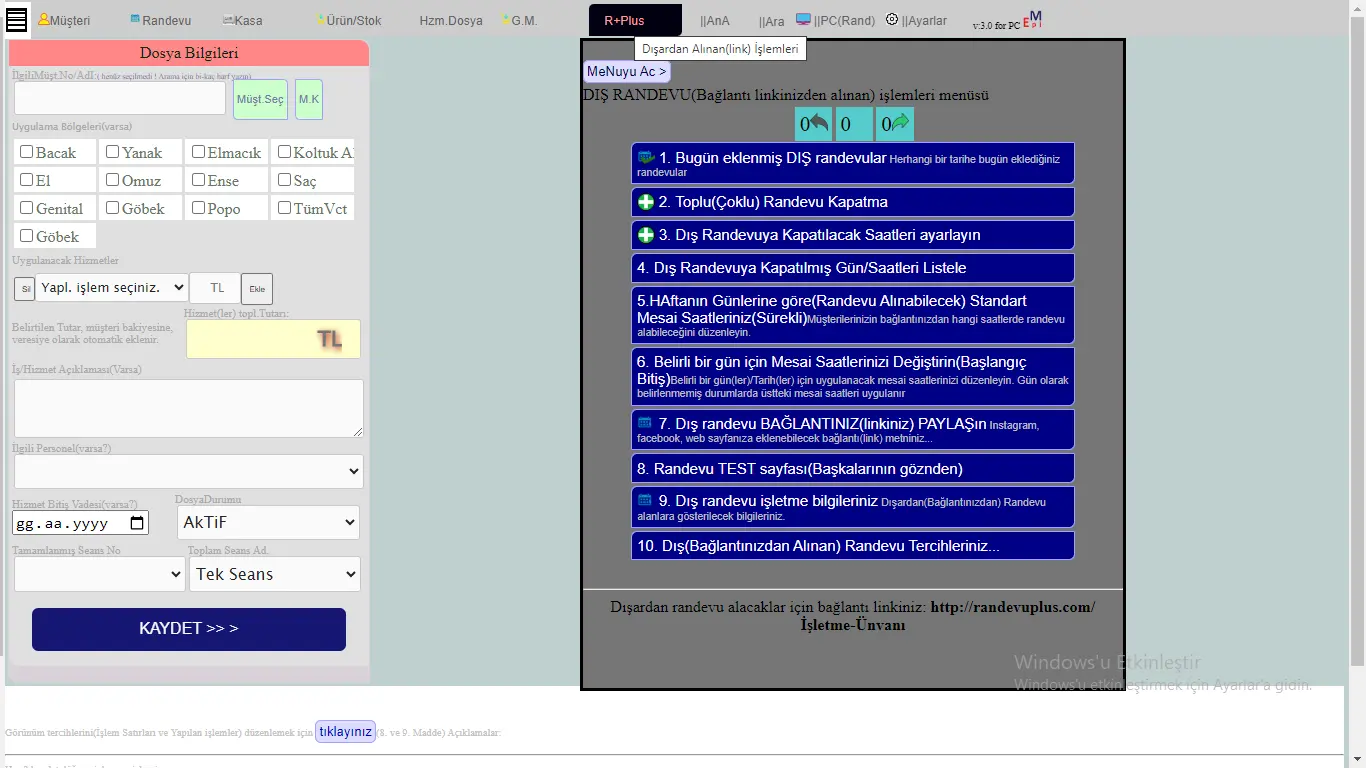
Task: Open the Tek Seans dropdown
Action: click(x=274, y=574)
